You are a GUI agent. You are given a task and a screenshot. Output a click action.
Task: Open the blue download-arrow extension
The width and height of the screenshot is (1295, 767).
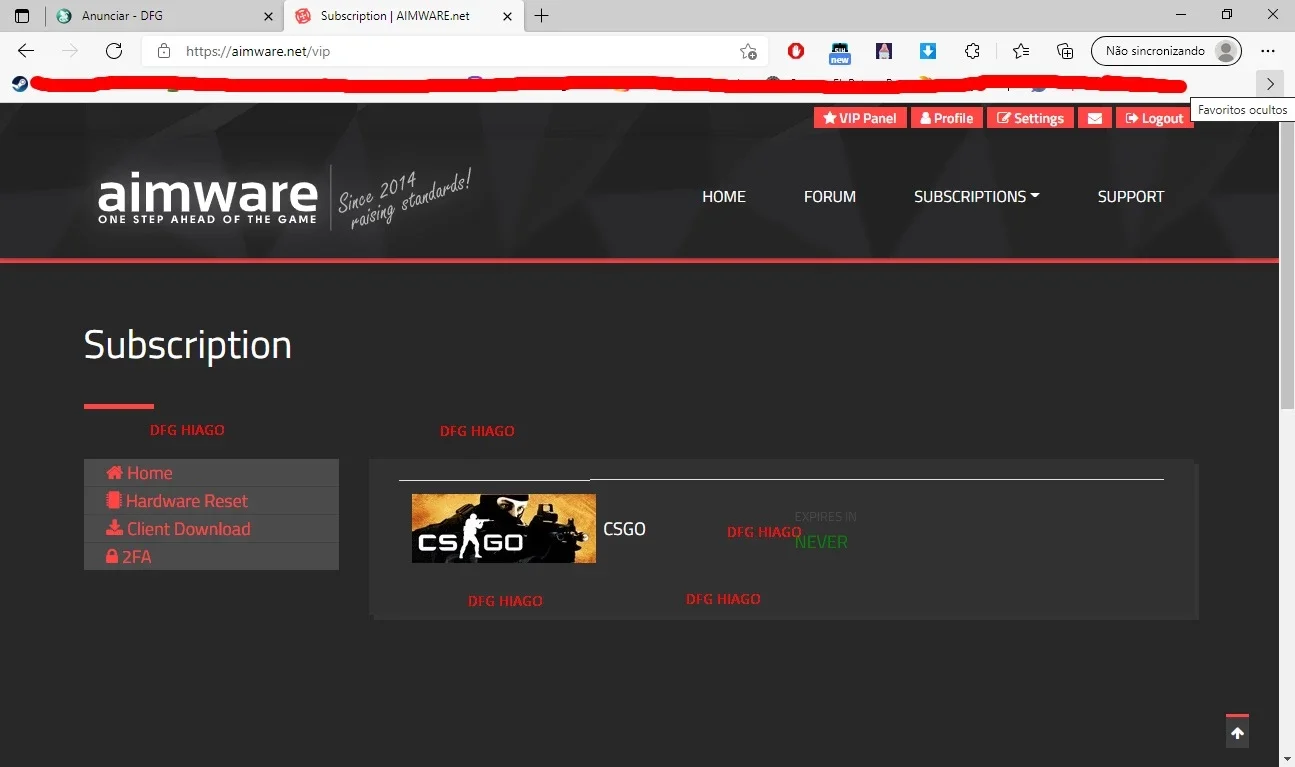coord(928,51)
